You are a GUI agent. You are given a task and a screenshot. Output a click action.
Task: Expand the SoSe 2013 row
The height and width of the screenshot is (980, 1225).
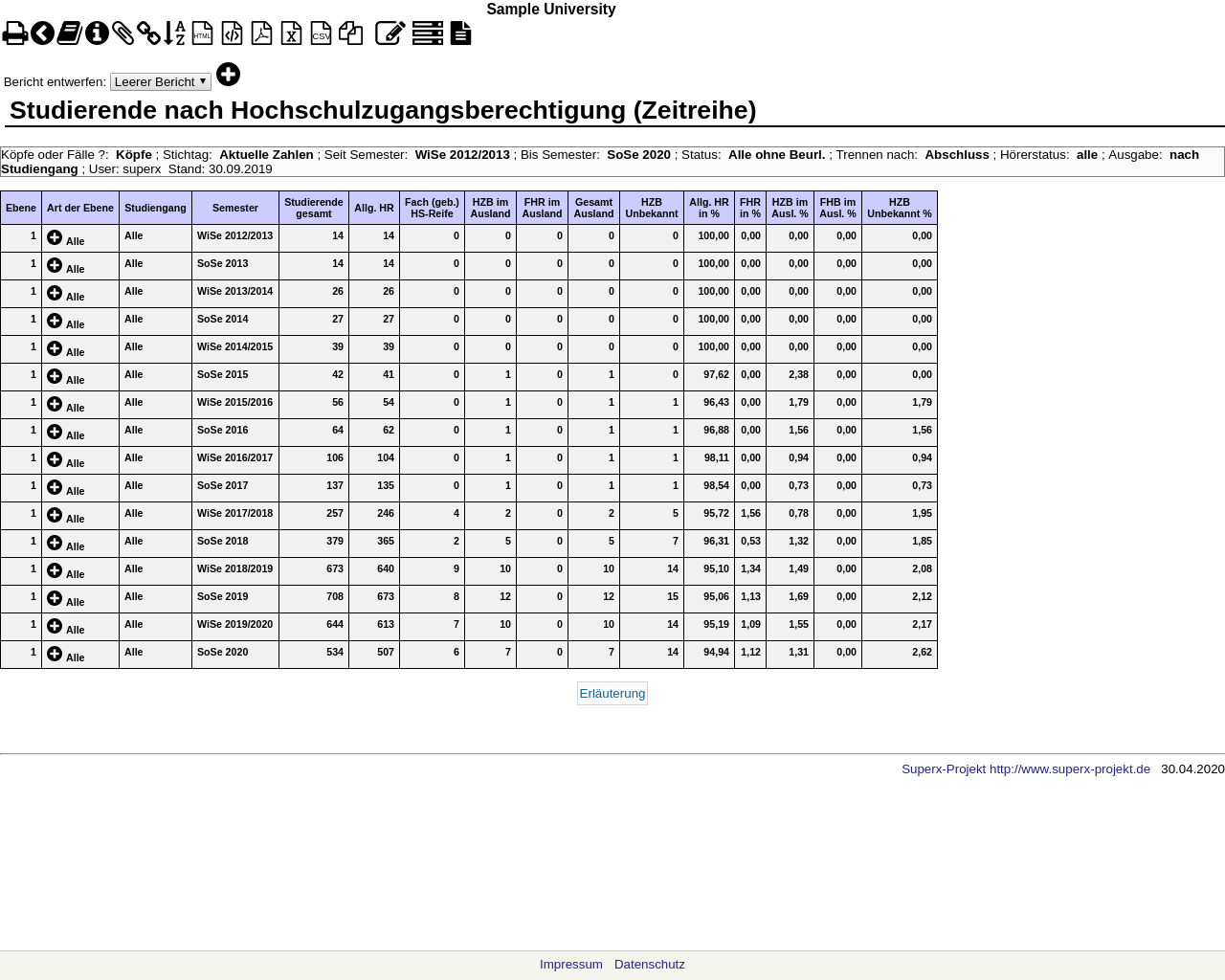point(55,265)
